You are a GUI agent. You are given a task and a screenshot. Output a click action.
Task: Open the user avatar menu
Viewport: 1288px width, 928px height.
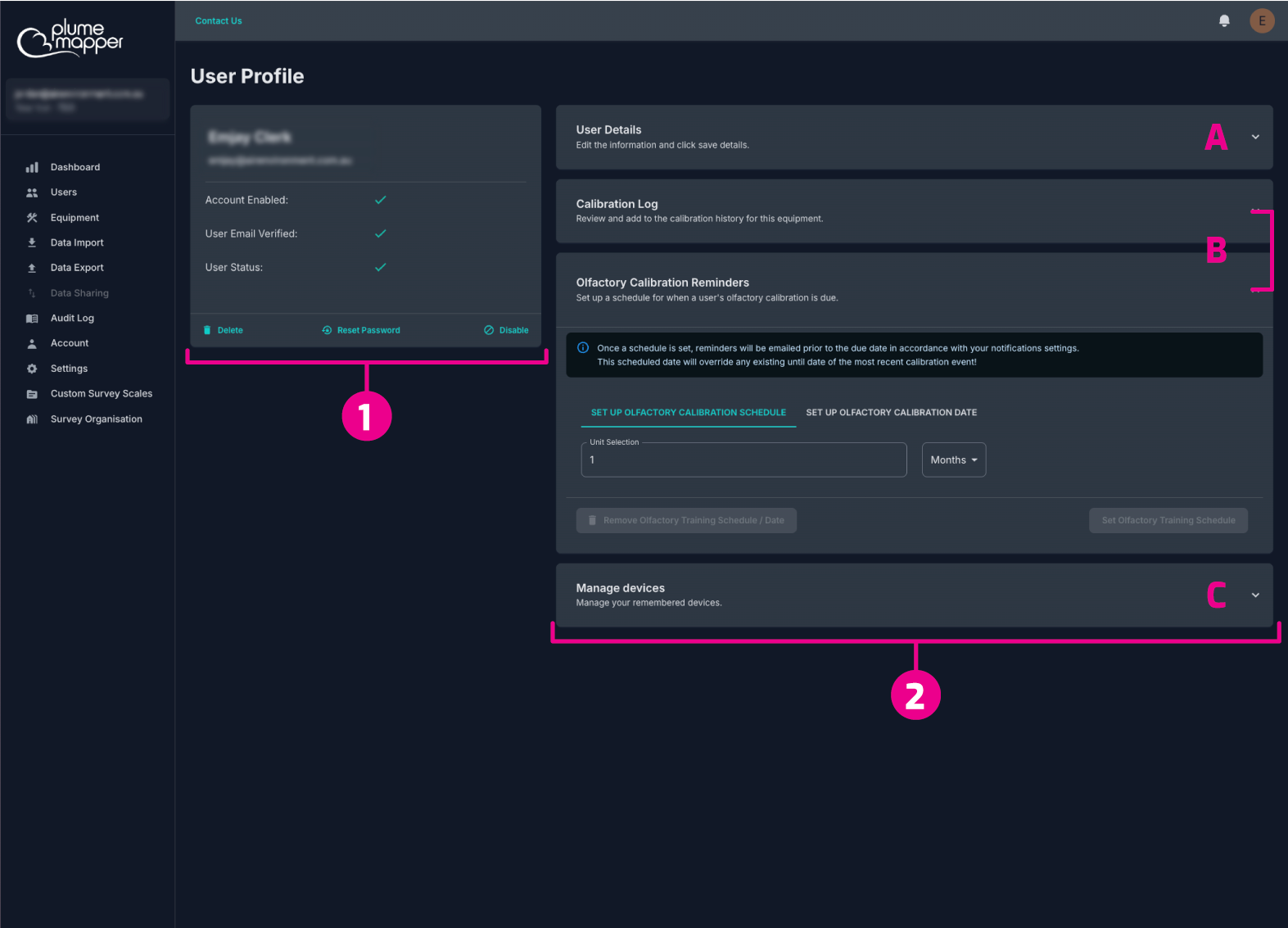1262,20
